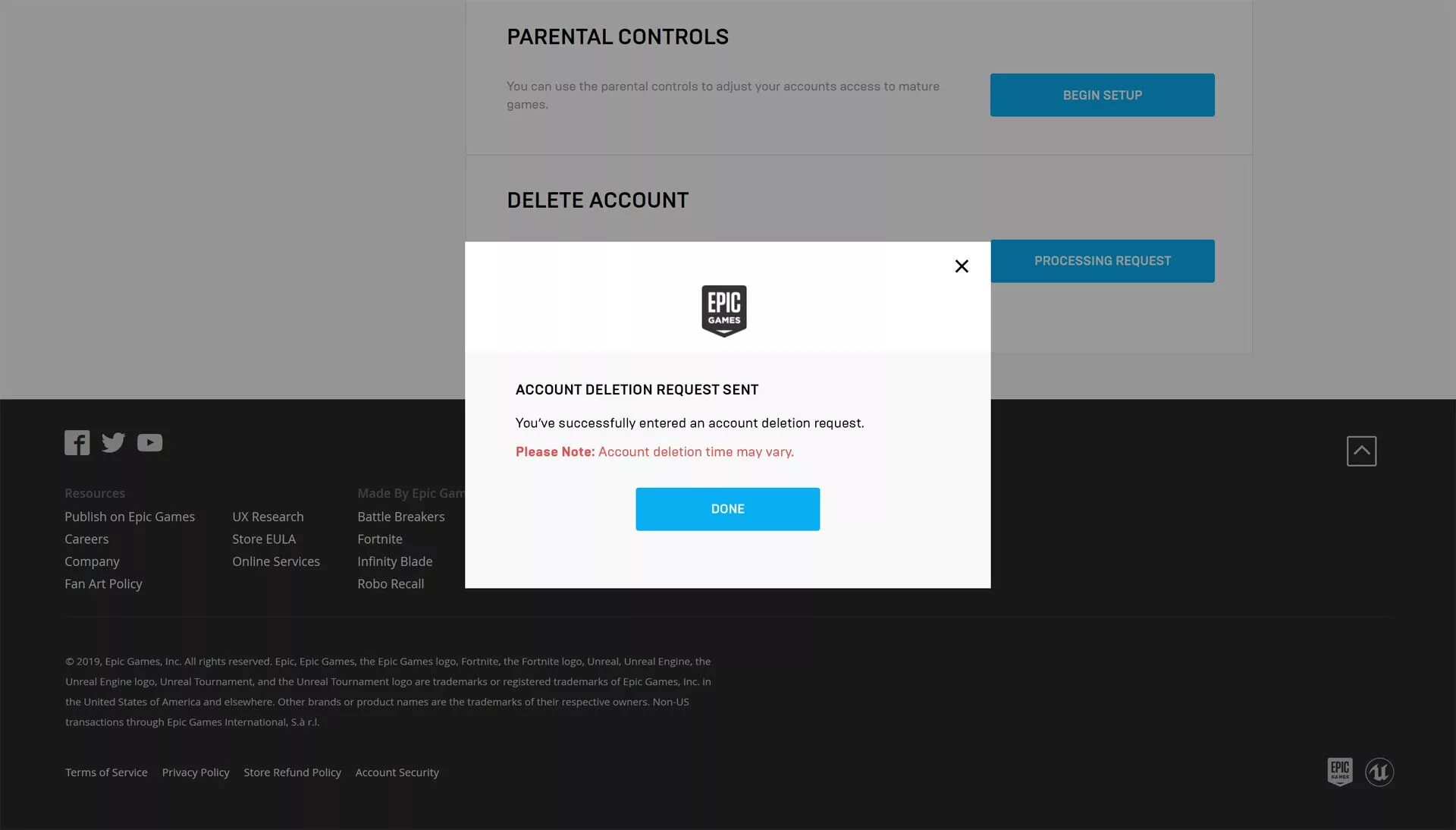Close the account deletion dialog with X
Viewport: 1456px width, 830px height.
[962, 266]
